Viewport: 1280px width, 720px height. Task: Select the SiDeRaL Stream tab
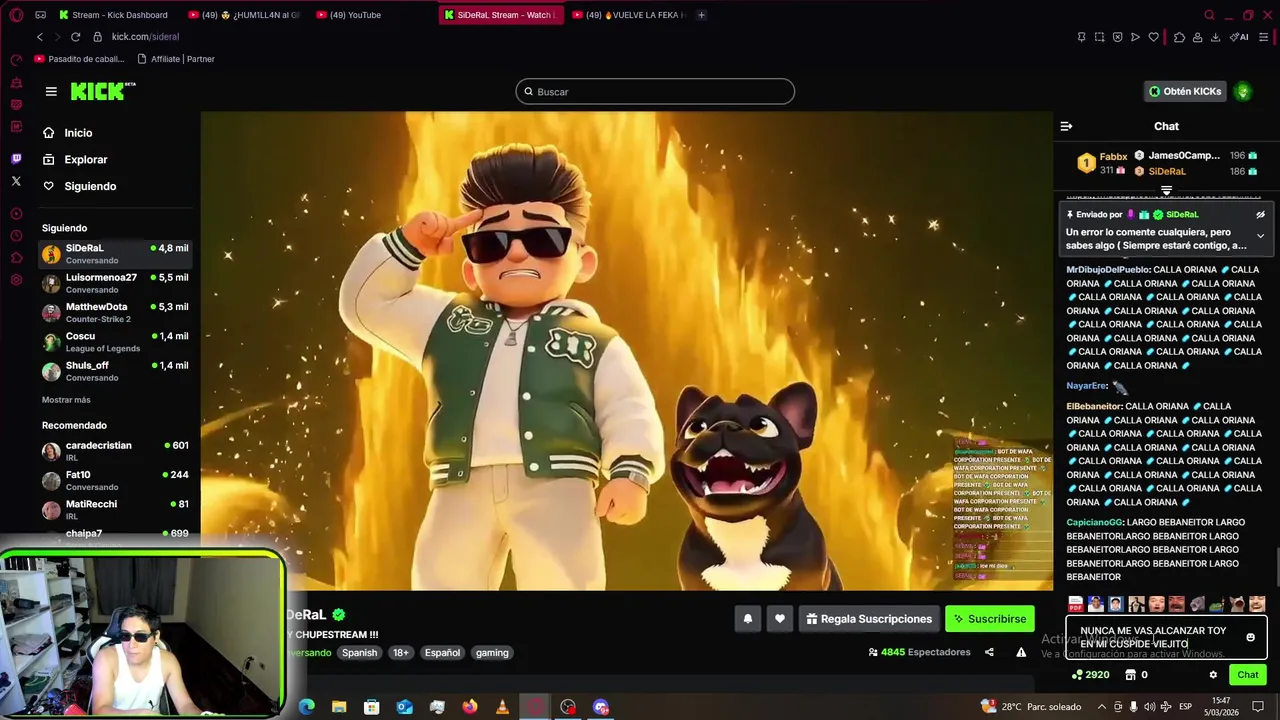tap(500, 15)
